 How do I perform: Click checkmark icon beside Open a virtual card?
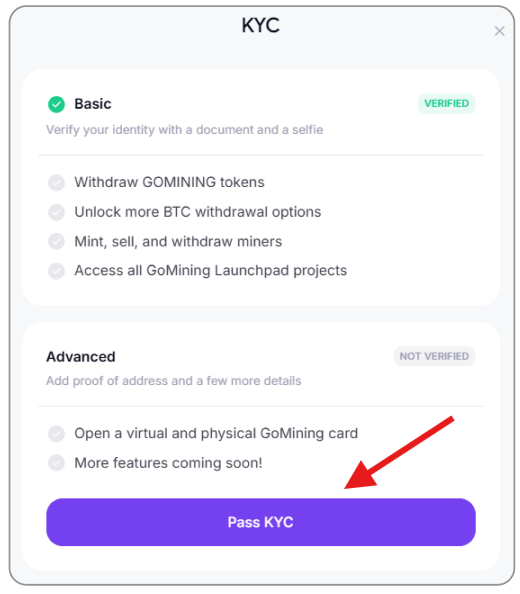tap(56, 434)
